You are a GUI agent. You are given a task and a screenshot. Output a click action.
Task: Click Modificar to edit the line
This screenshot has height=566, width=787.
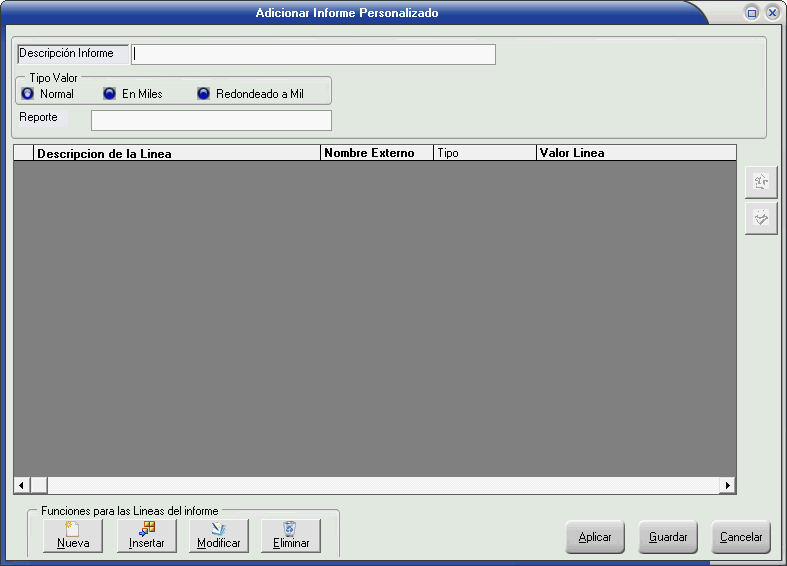point(219,536)
